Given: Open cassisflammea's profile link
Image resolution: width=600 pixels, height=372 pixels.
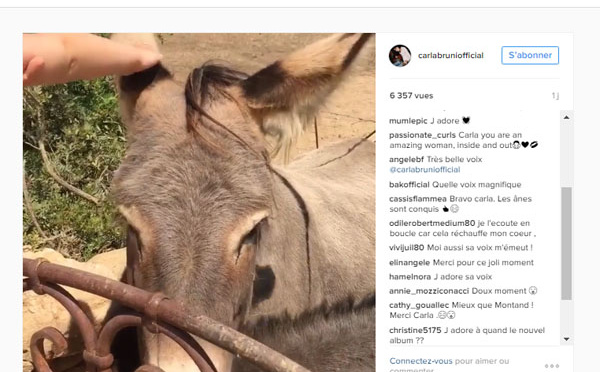Looking at the screenshot, I should pyautogui.click(x=418, y=199).
